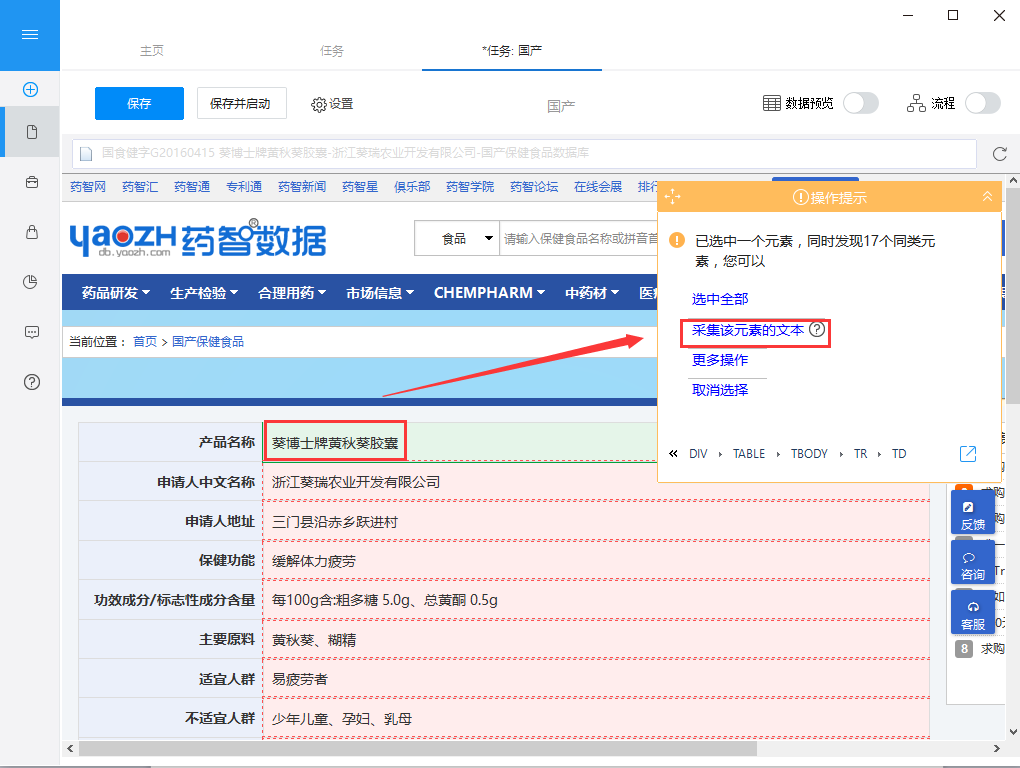
Task: Click the 黄秋葵、糊精 cell
Action: [x=596, y=640]
